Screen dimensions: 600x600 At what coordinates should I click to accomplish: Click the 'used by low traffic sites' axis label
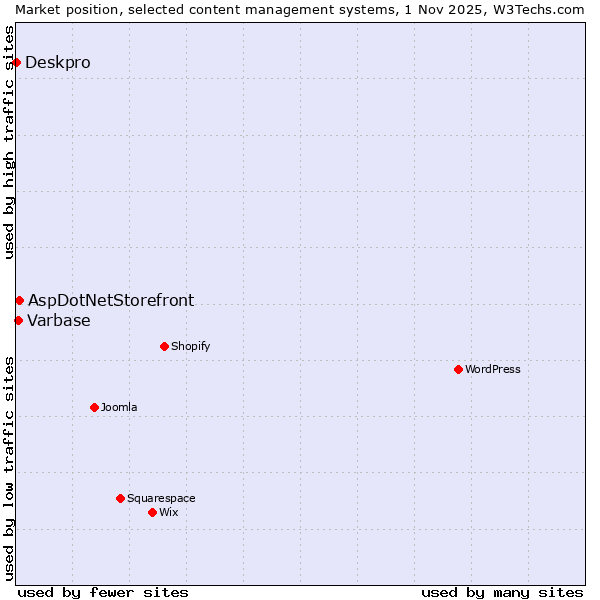(x=9, y=467)
